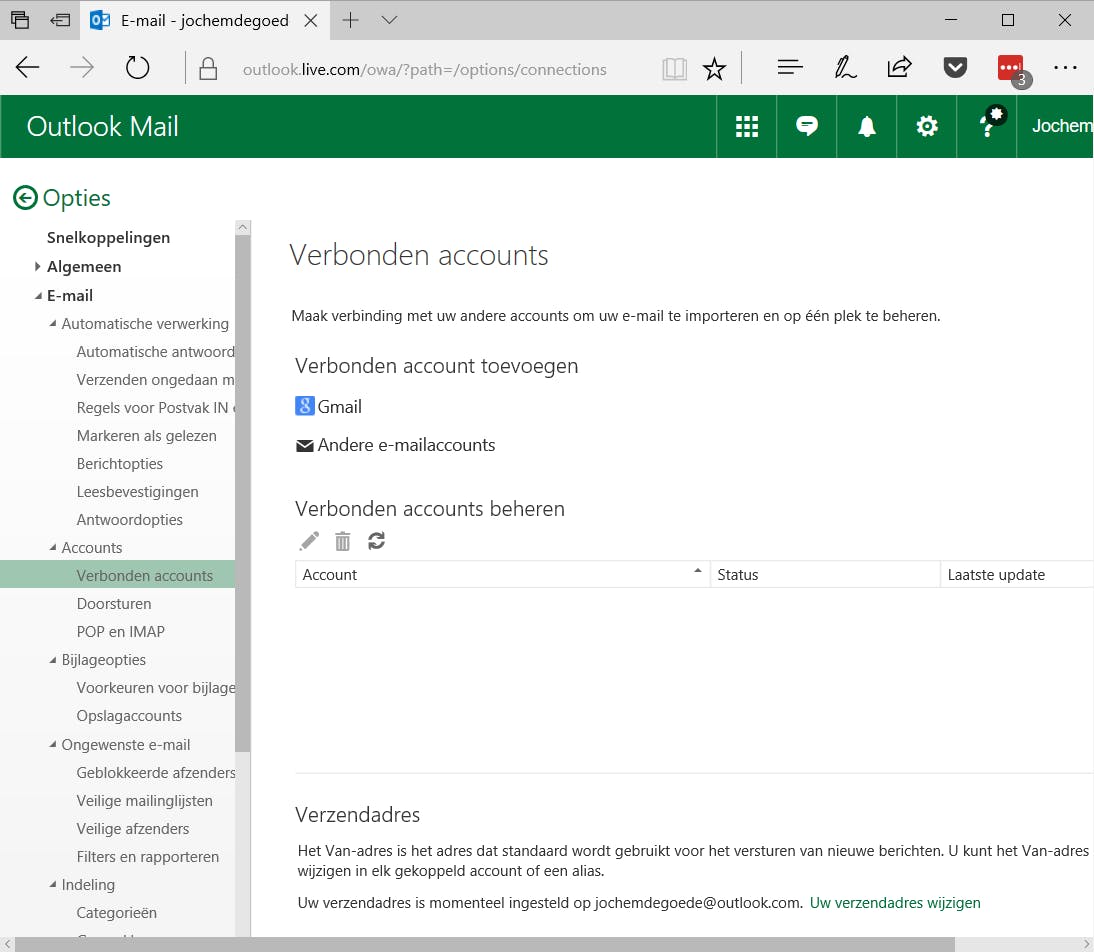
Task: Click the Outlook Mail title
Action: (103, 126)
